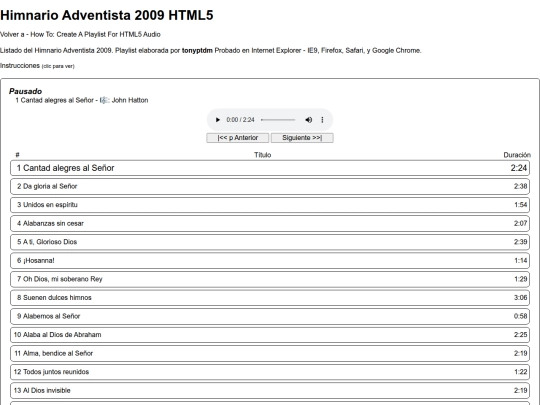Viewport: 540px width, 405px height.
Task: Expand the Instrucciones section
Action: 37,66
